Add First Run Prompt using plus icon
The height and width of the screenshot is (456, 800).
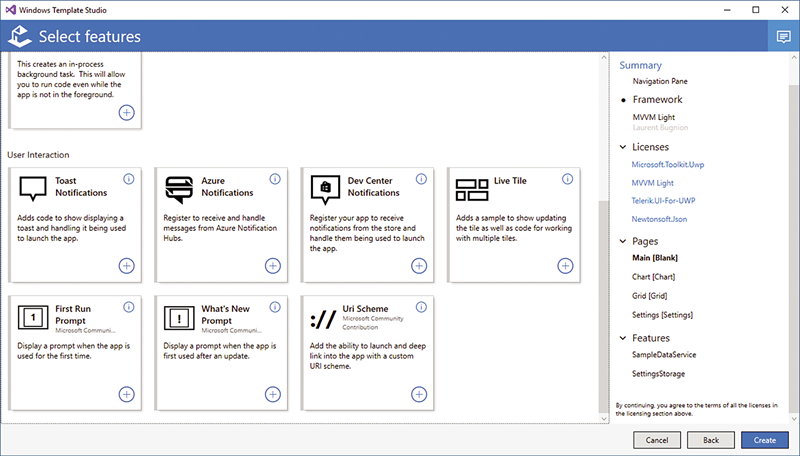127,394
